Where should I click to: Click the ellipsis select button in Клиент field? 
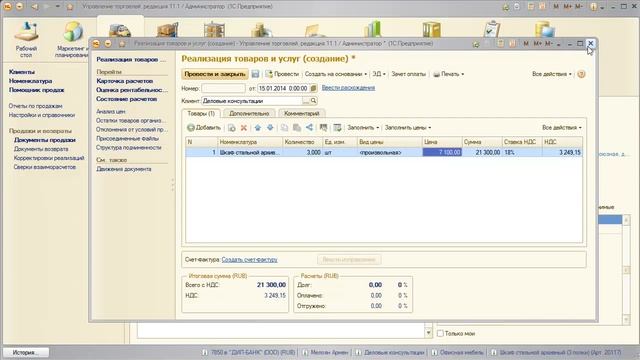pos(306,101)
